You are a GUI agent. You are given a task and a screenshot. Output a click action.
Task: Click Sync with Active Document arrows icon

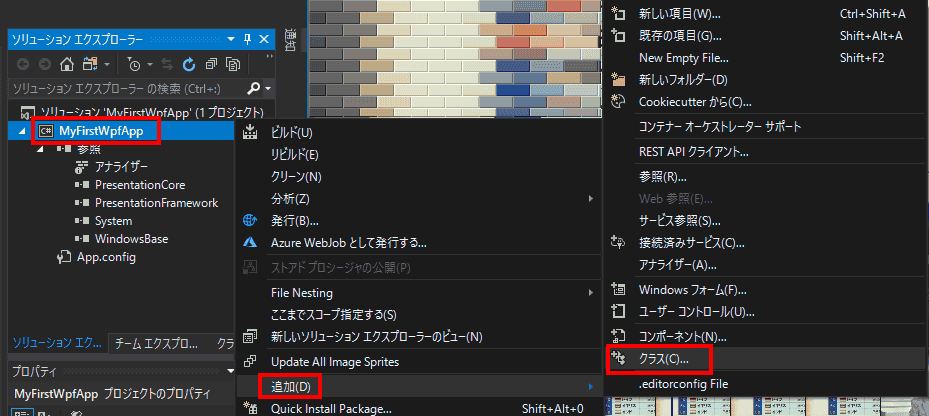pyautogui.click(x=168, y=65)
